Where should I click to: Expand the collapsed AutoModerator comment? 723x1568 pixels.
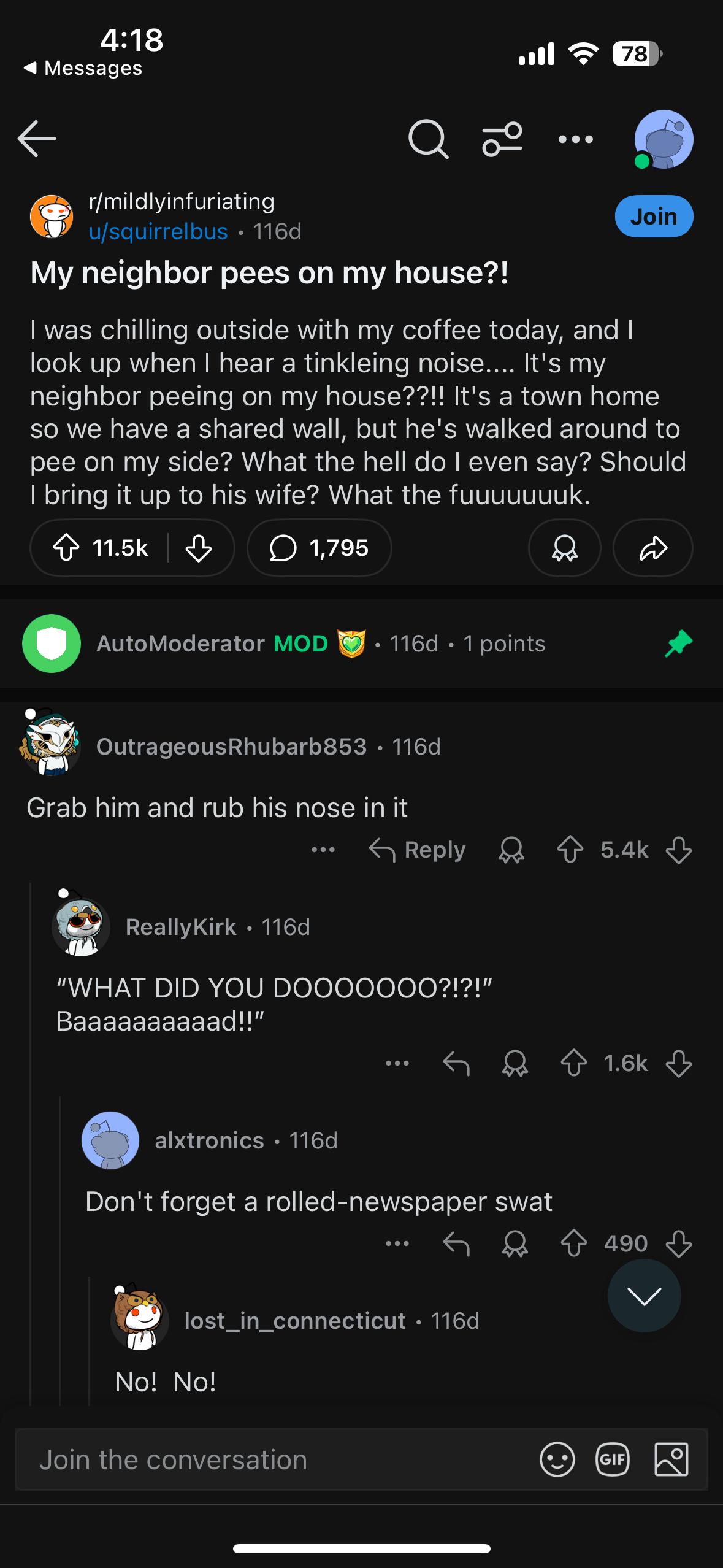pyautogui.click(x=319, y=644)
